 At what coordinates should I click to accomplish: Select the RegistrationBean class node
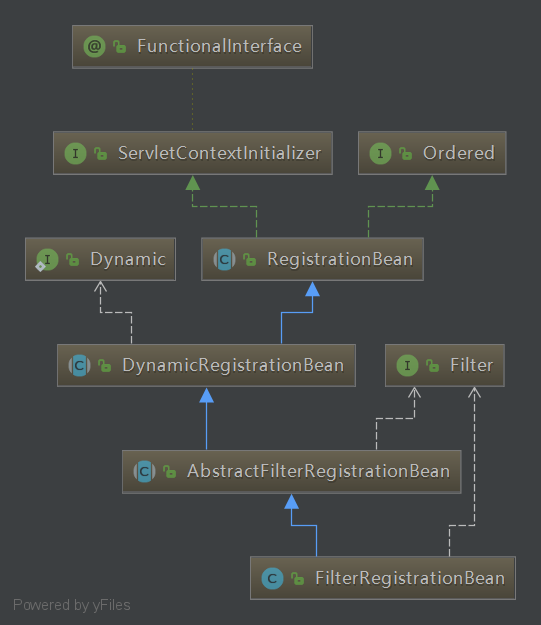click(313, 259)
